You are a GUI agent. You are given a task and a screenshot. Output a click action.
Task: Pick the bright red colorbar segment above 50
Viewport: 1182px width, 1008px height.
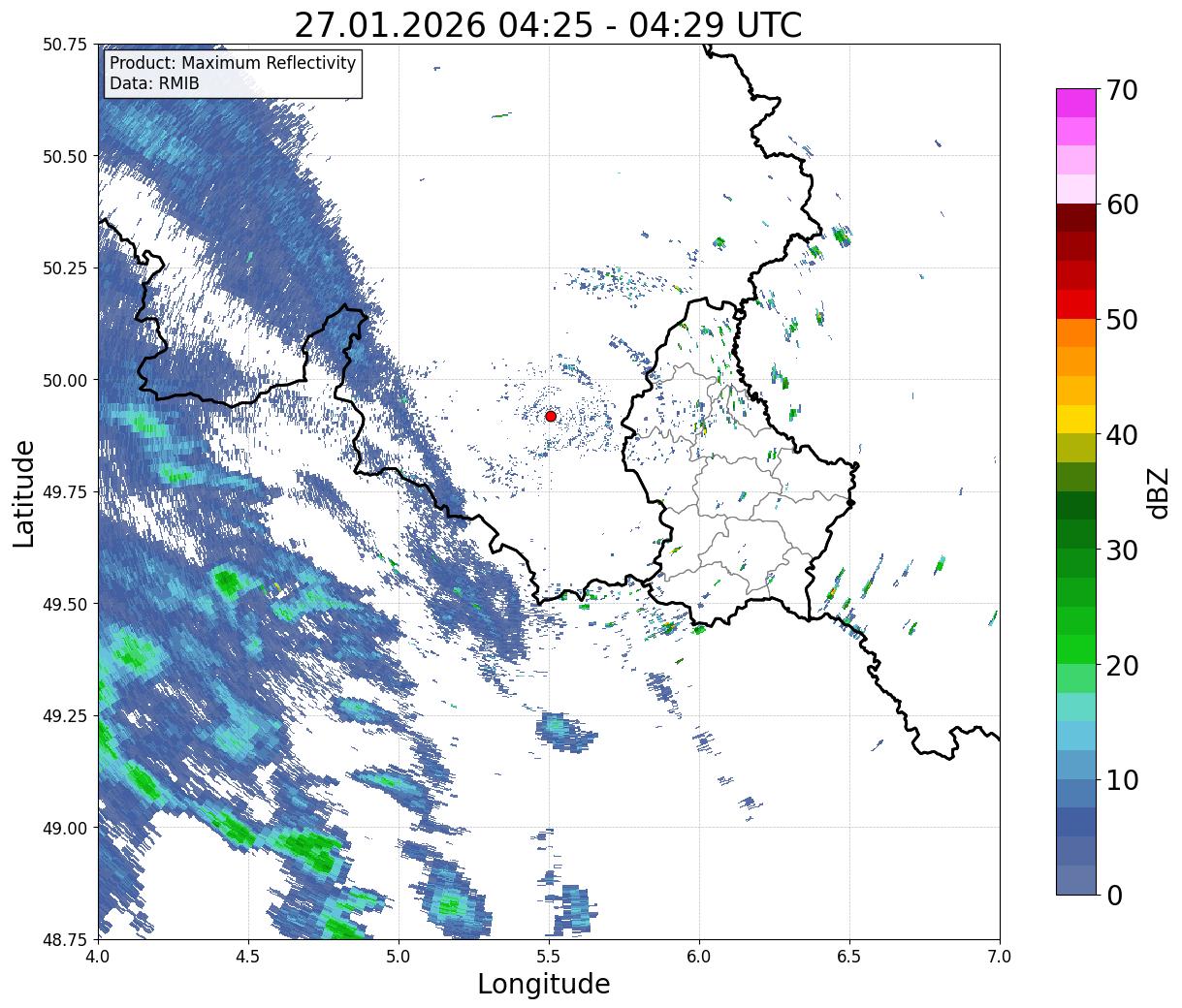1076,304
